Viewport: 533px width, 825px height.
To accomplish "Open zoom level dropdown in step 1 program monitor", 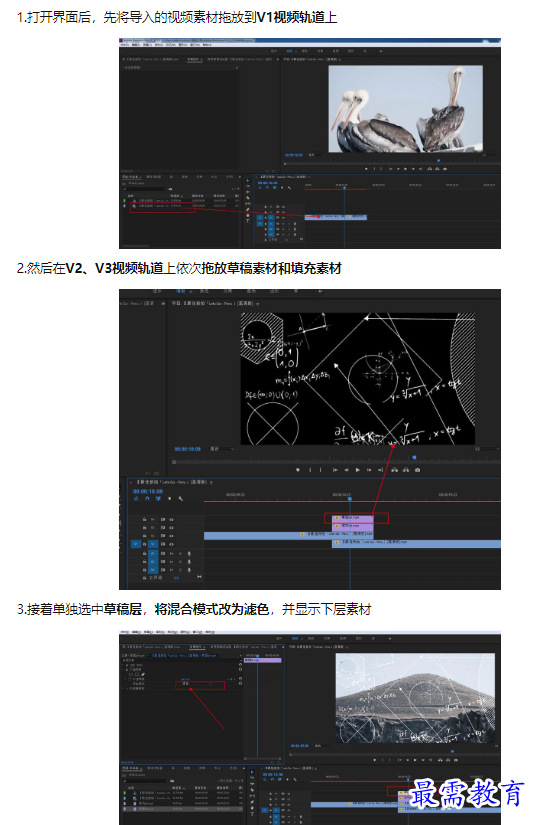I will 315,155.
